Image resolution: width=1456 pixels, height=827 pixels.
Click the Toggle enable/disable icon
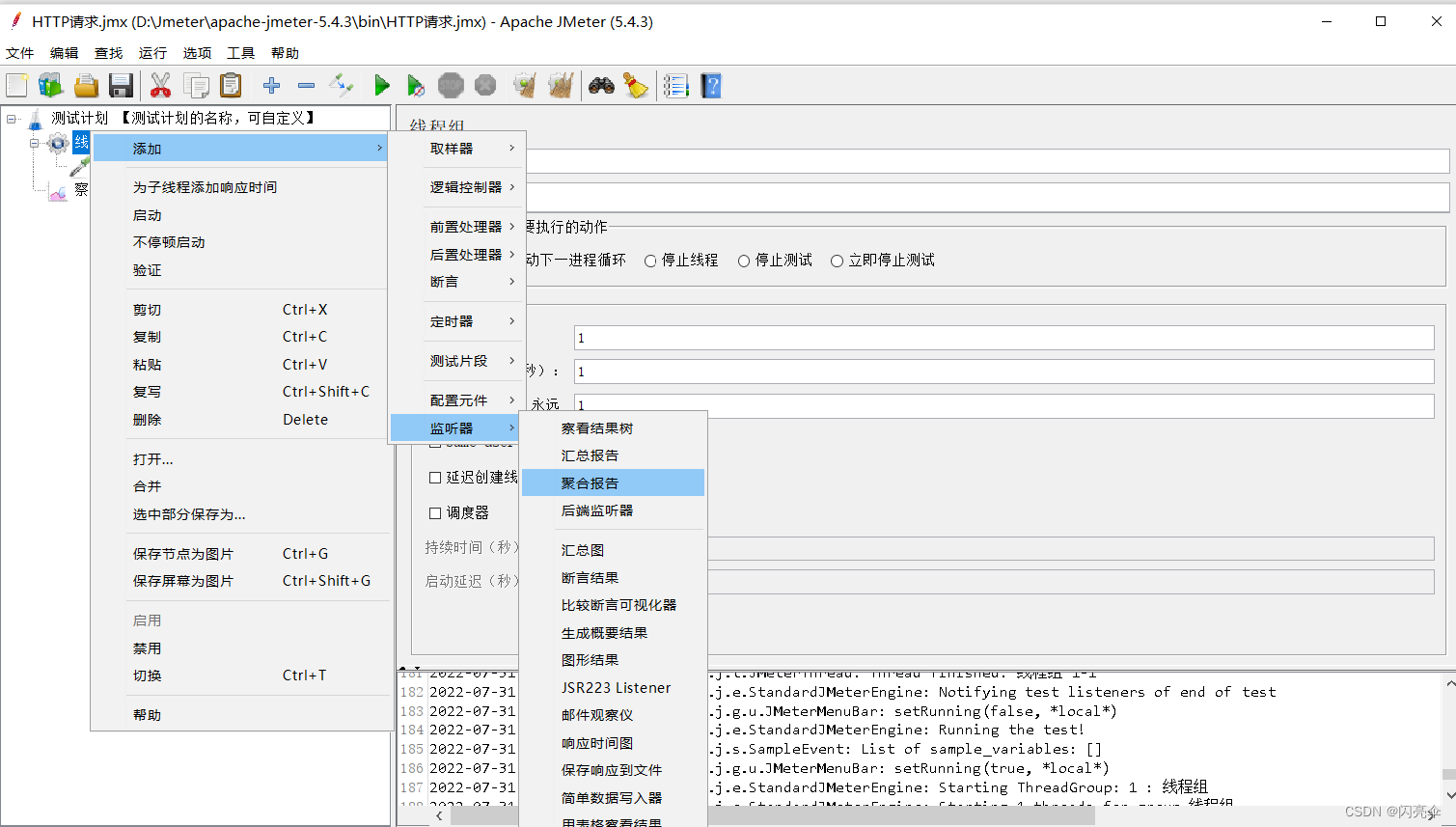[341, 86]
